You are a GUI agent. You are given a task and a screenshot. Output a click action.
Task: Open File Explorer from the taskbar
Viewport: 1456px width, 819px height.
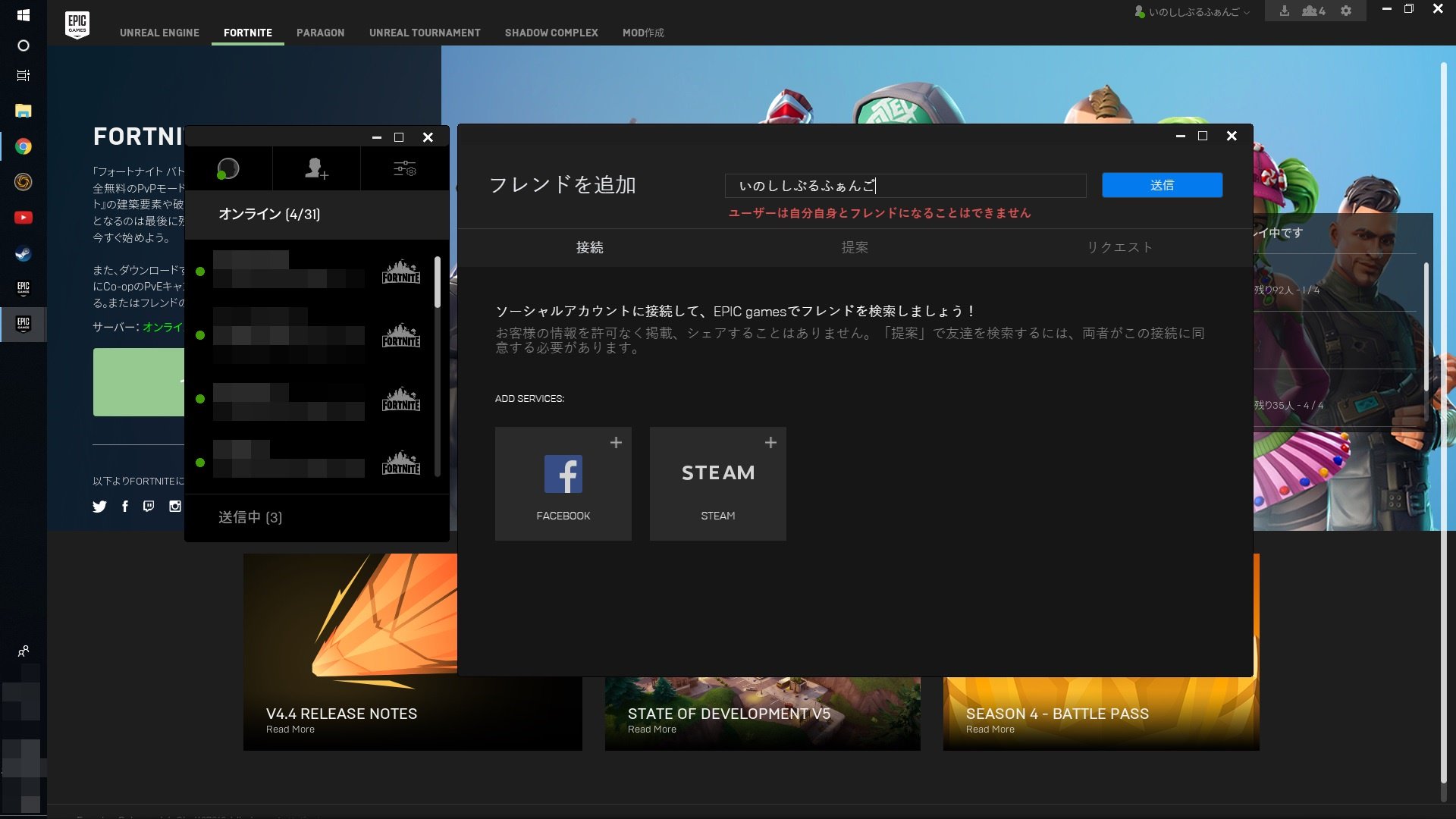[x=24, y=111]
